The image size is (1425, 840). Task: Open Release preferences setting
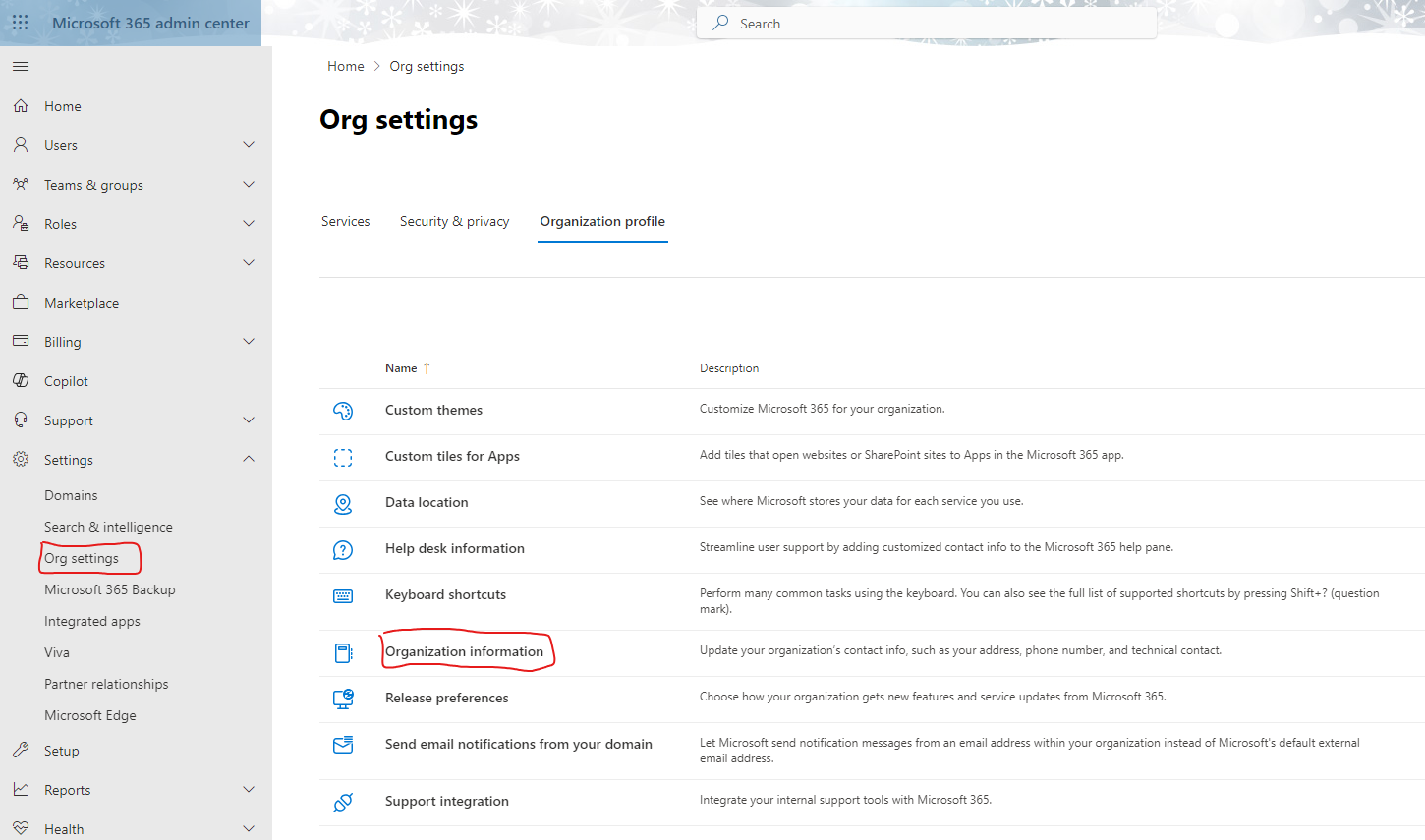coord(447,698)
